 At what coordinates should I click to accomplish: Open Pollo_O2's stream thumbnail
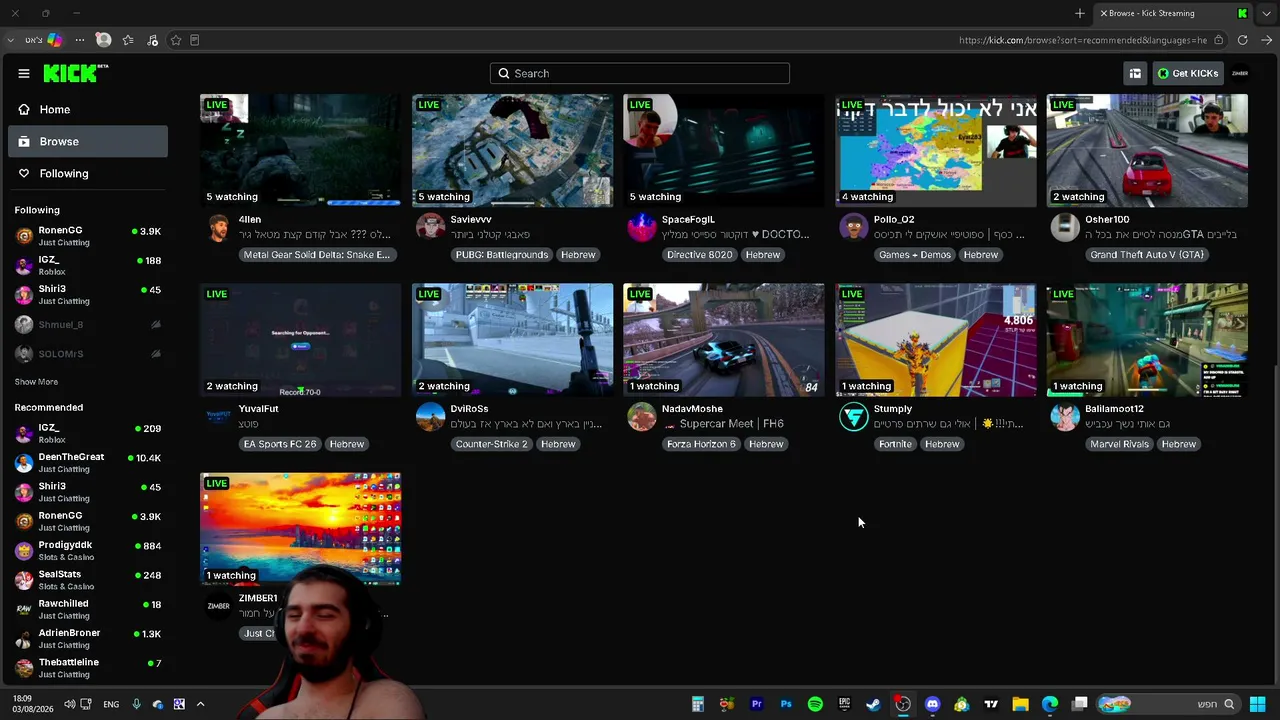pos(936,150)
